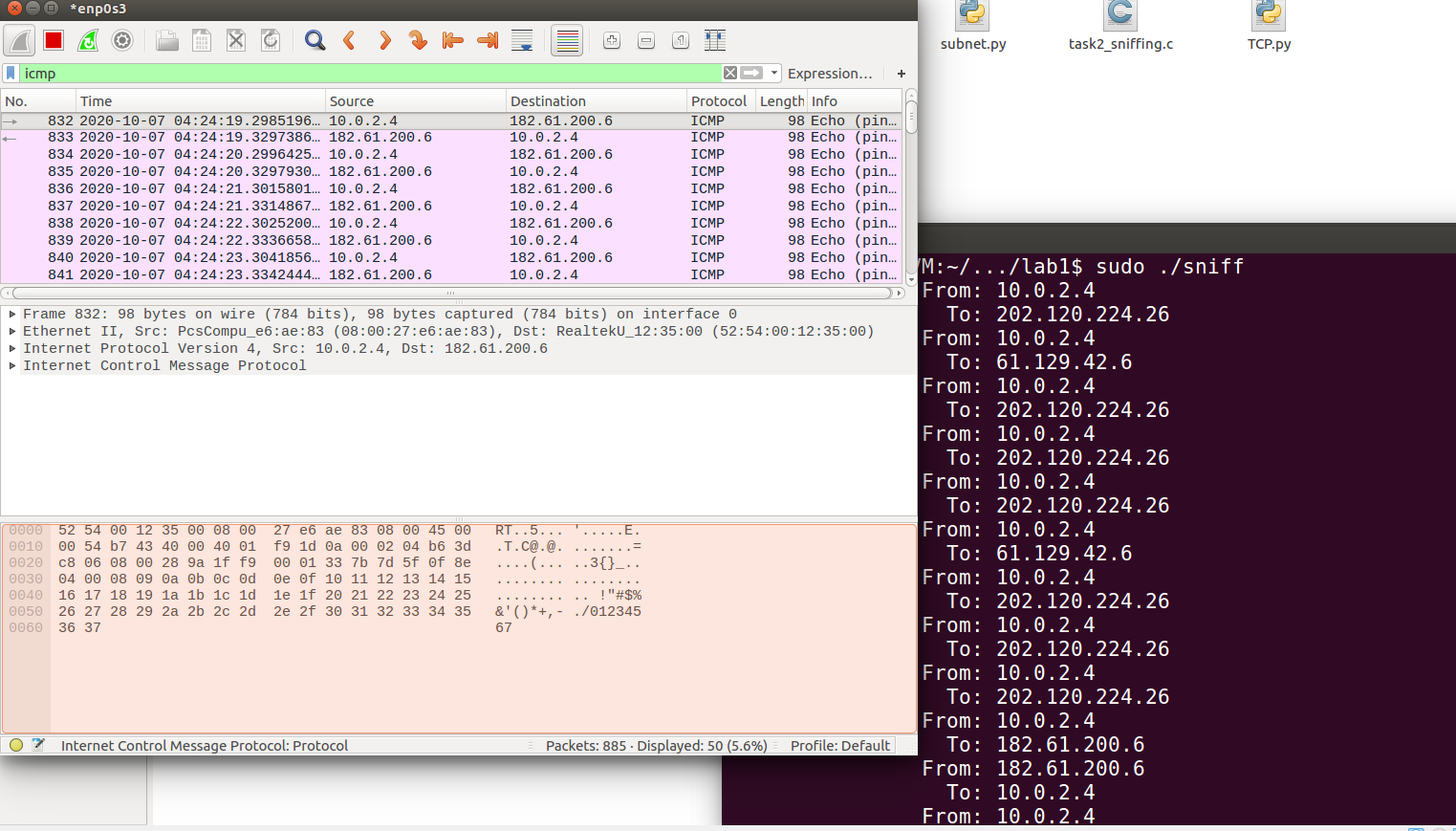
Task: Zoom in on main window text
Action: pyautogui.click(x=612, y=40)
